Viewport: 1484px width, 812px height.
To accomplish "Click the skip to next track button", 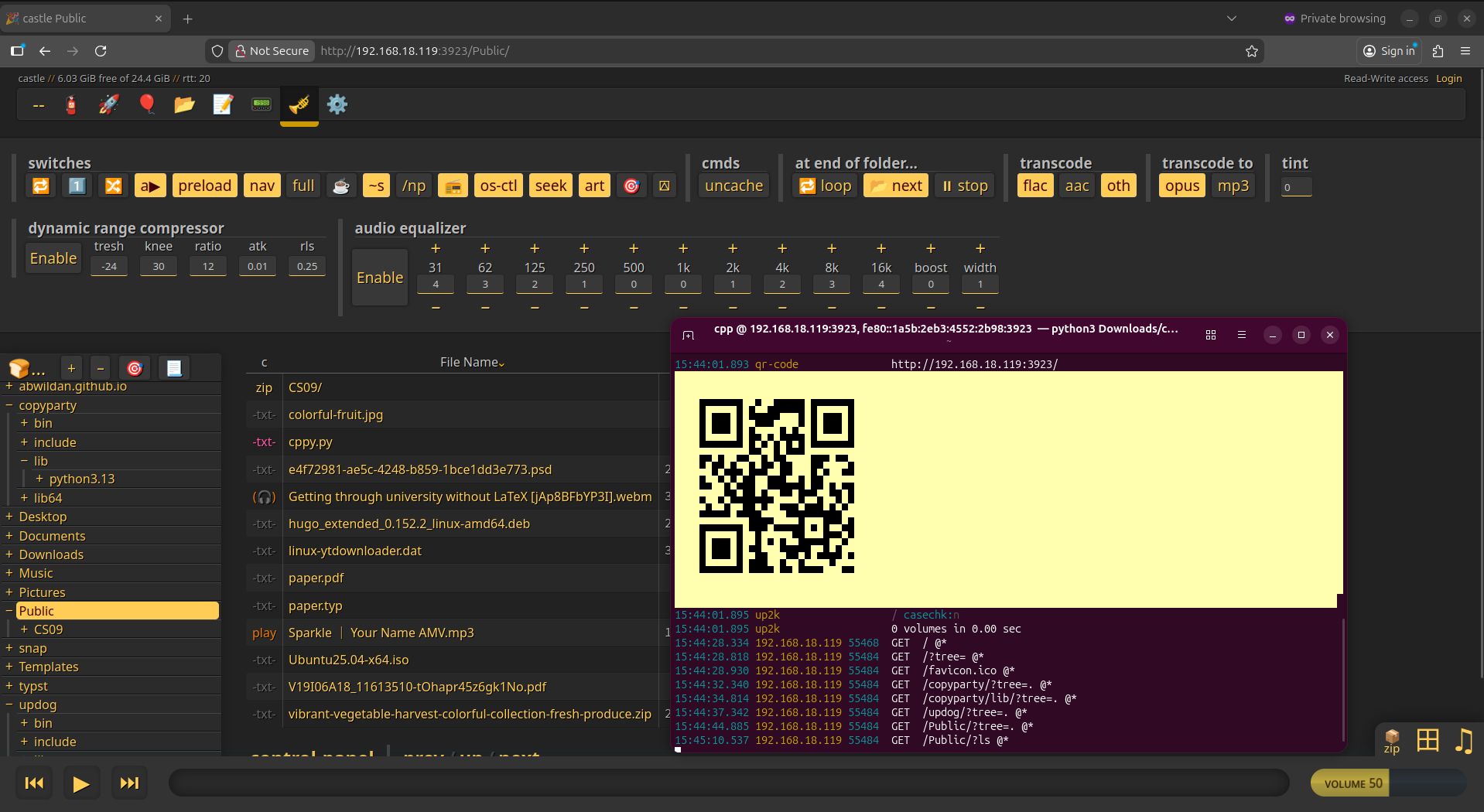I will pyautogui.click(x=129, y=783).
